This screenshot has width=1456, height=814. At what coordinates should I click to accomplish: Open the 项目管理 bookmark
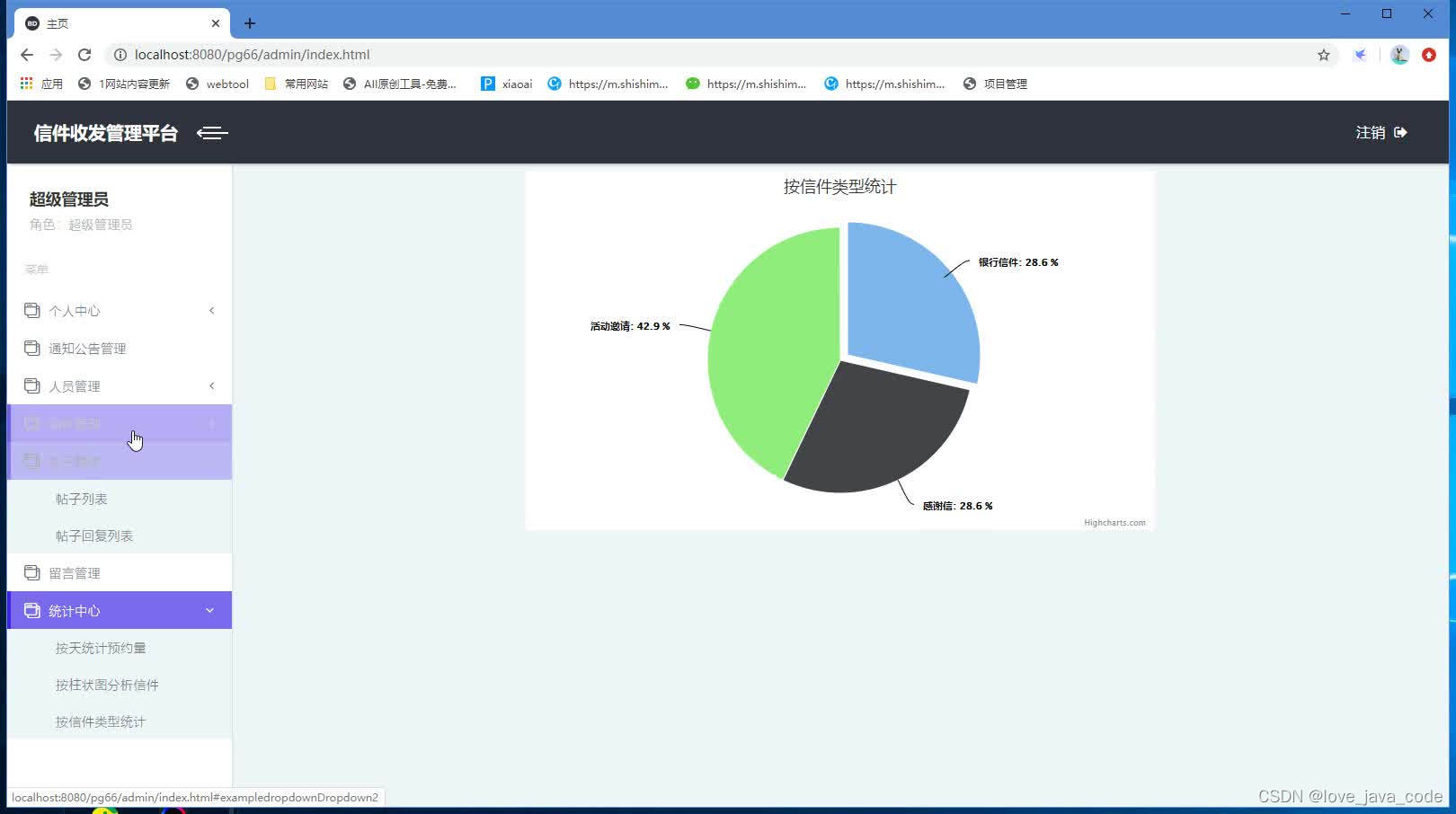(x=995, y=84)
